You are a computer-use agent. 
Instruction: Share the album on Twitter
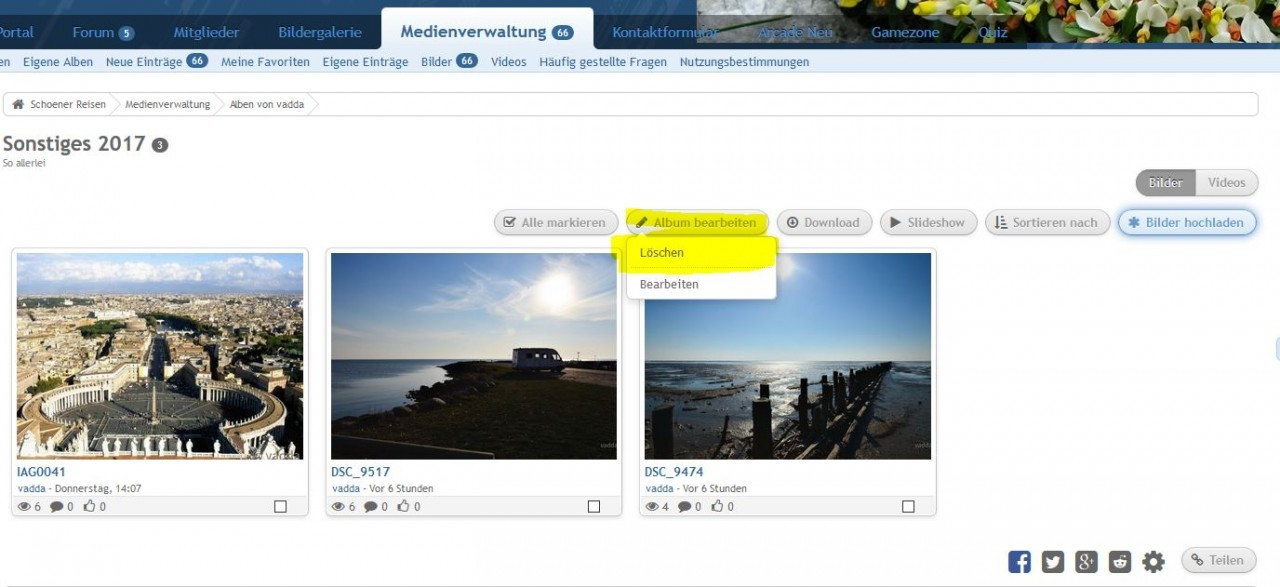(x=1053, y=561)
